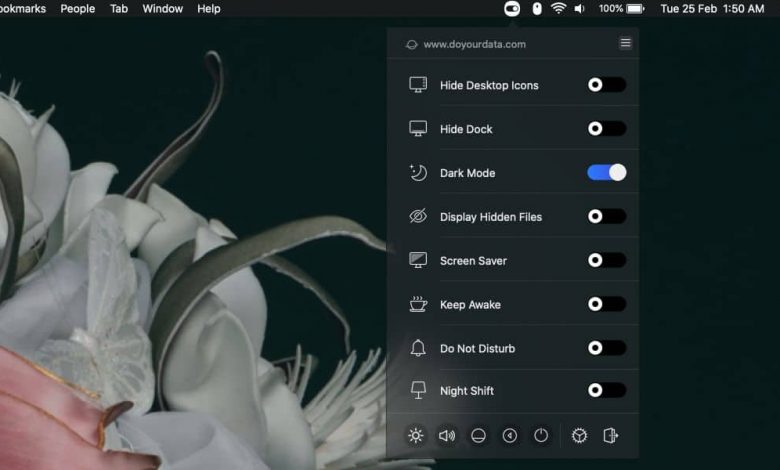Screen dimensions: 780x470
Task: Enable the Display Hidden Files switch
Action: 606,216
